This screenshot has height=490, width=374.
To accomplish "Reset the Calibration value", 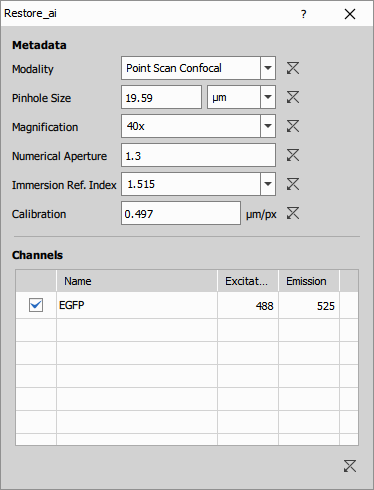I will click(x=293, y=213).
